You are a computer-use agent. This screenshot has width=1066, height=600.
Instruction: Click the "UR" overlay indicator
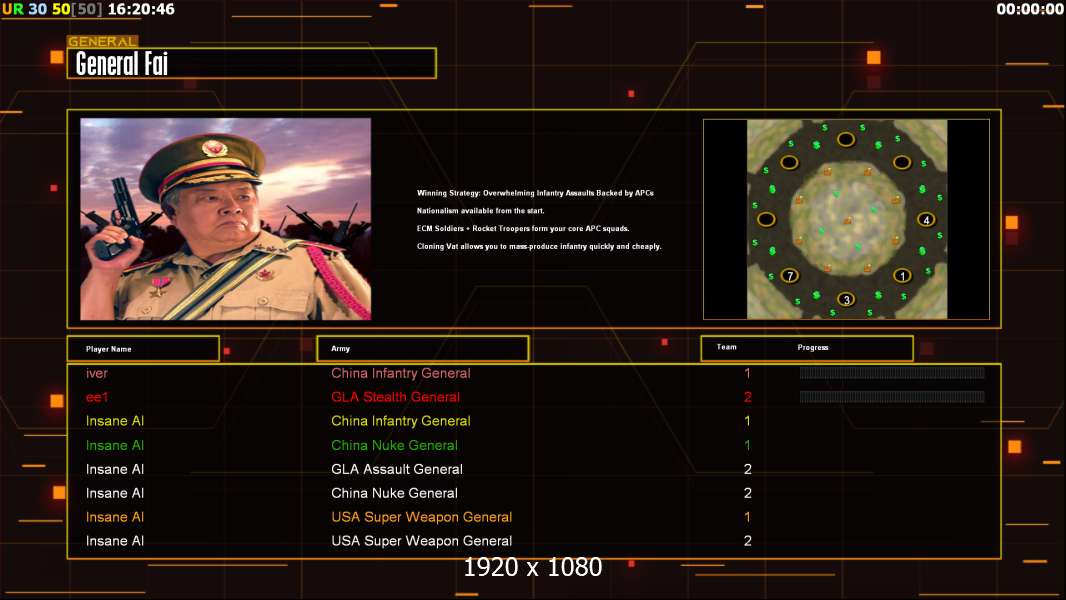coord(13,10)
